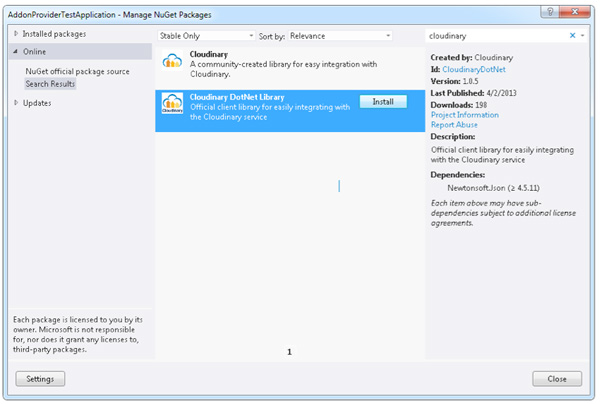Open the help question mark button

[x=550, y=12]
